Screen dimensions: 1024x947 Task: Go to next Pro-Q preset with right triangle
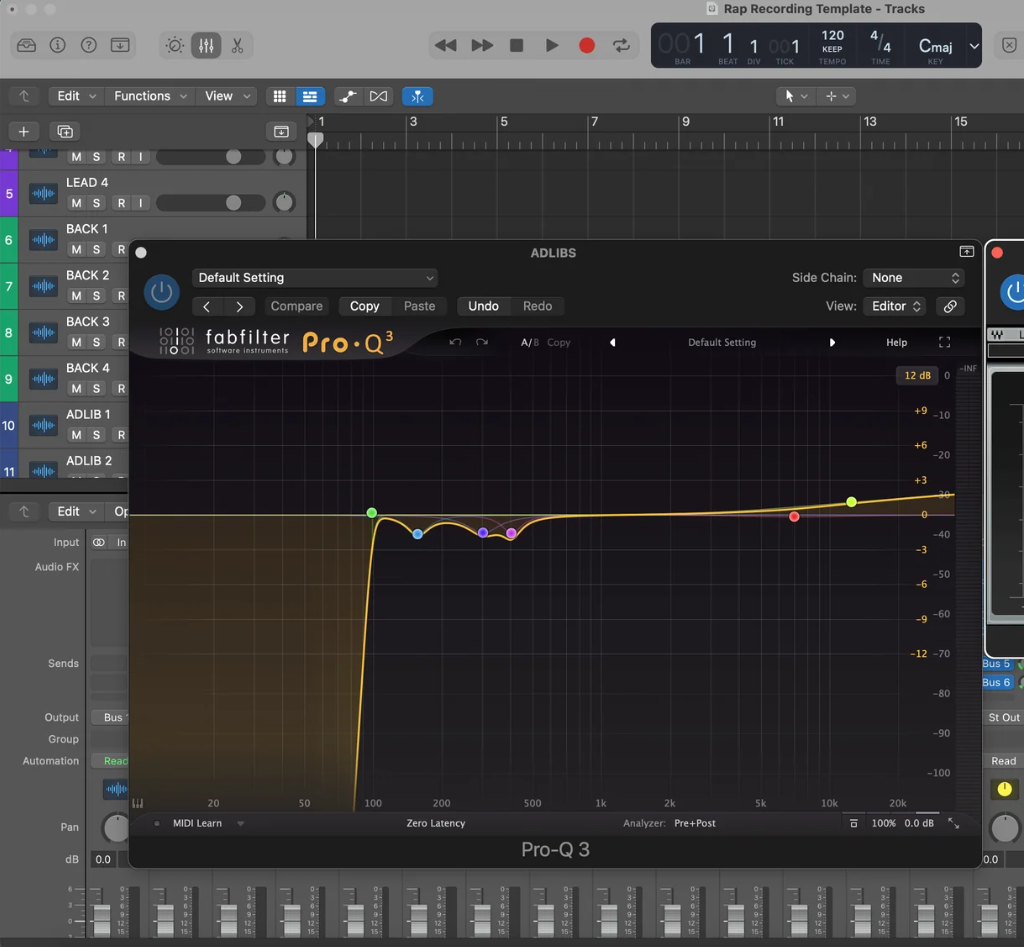[x=832, y=342]
